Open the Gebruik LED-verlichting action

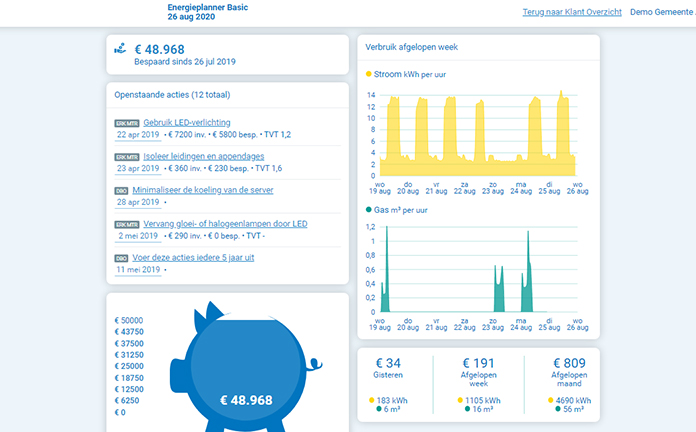pyautogui.click(x=187, y=122)
